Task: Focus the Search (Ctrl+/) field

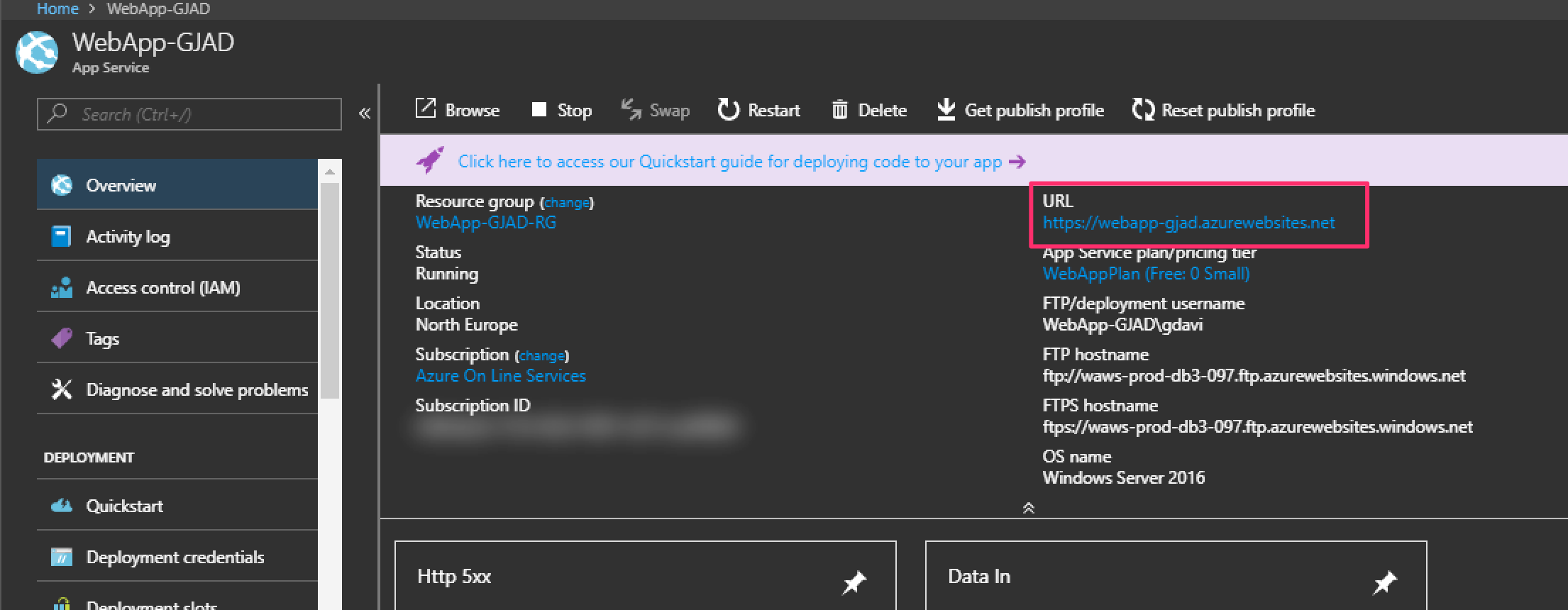Action: point(189,114)
